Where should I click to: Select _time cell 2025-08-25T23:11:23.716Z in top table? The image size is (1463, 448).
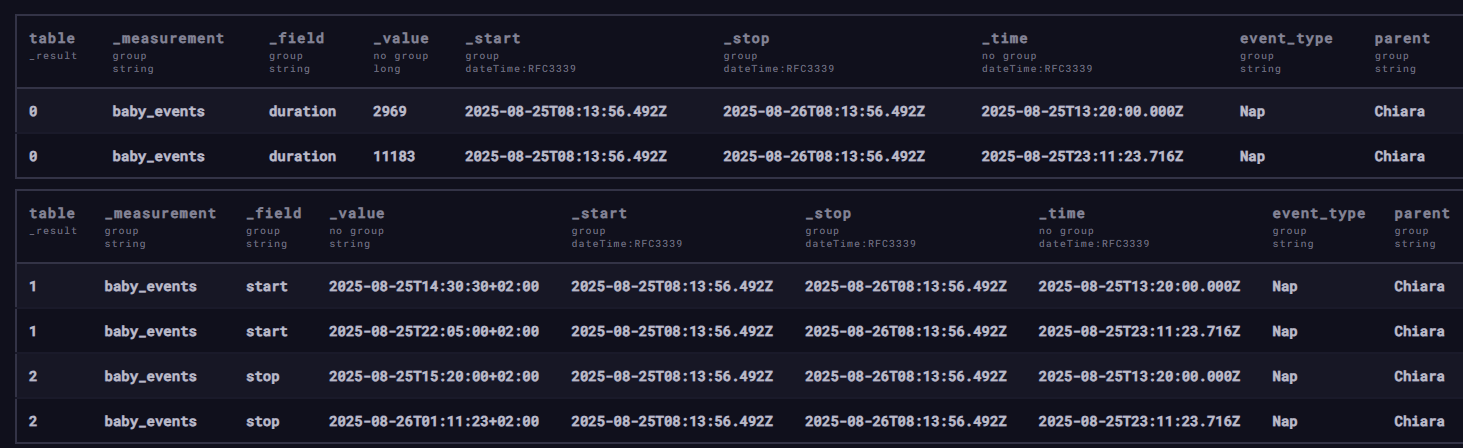point(1082,156)
